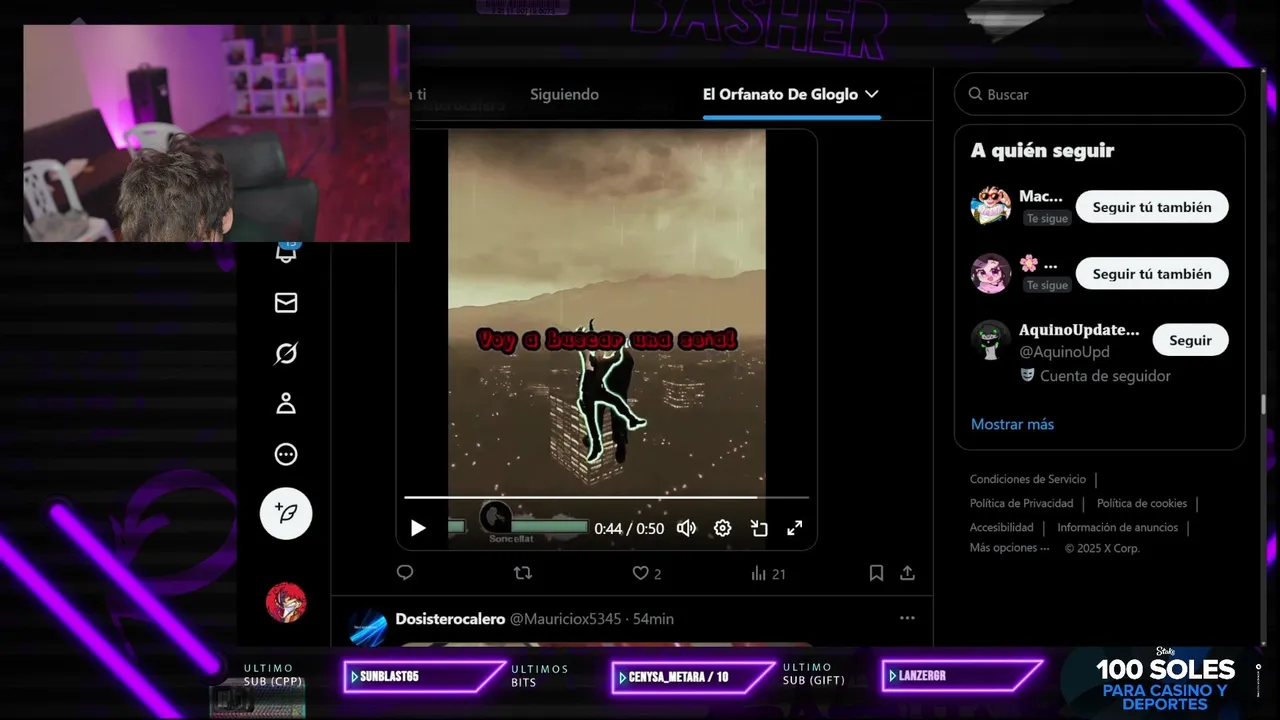Viewport: 1280px width, 720px height.
Task: Click the page scrollbar thumb
Action: [1264, 405]
